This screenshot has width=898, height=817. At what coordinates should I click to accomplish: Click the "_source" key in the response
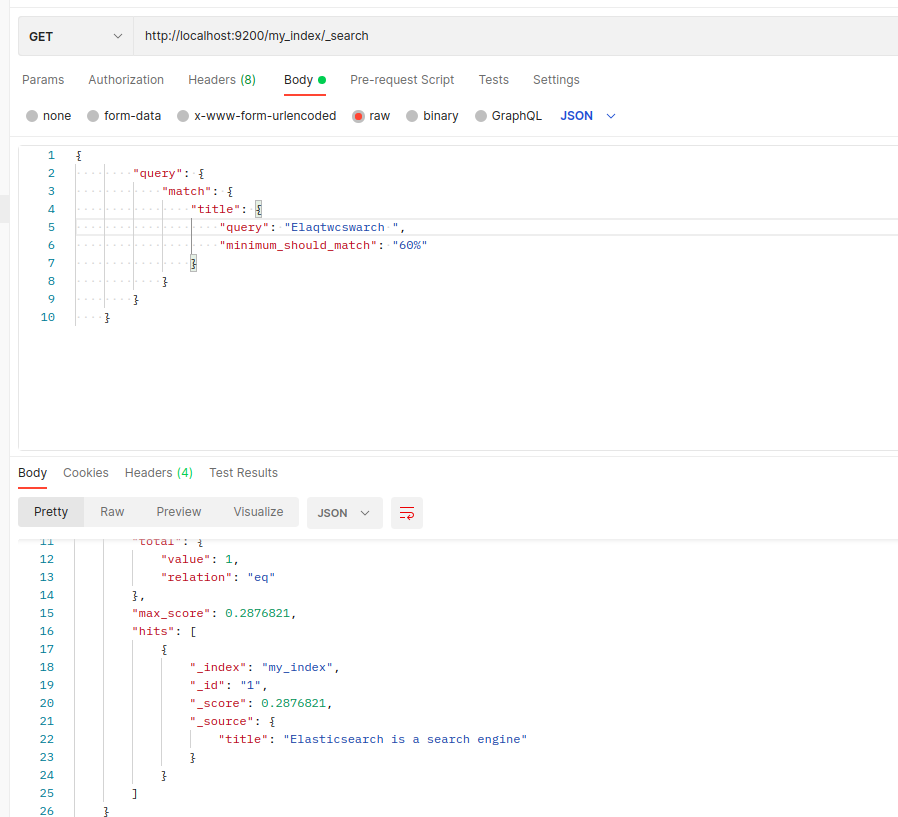tap(222, 721)
